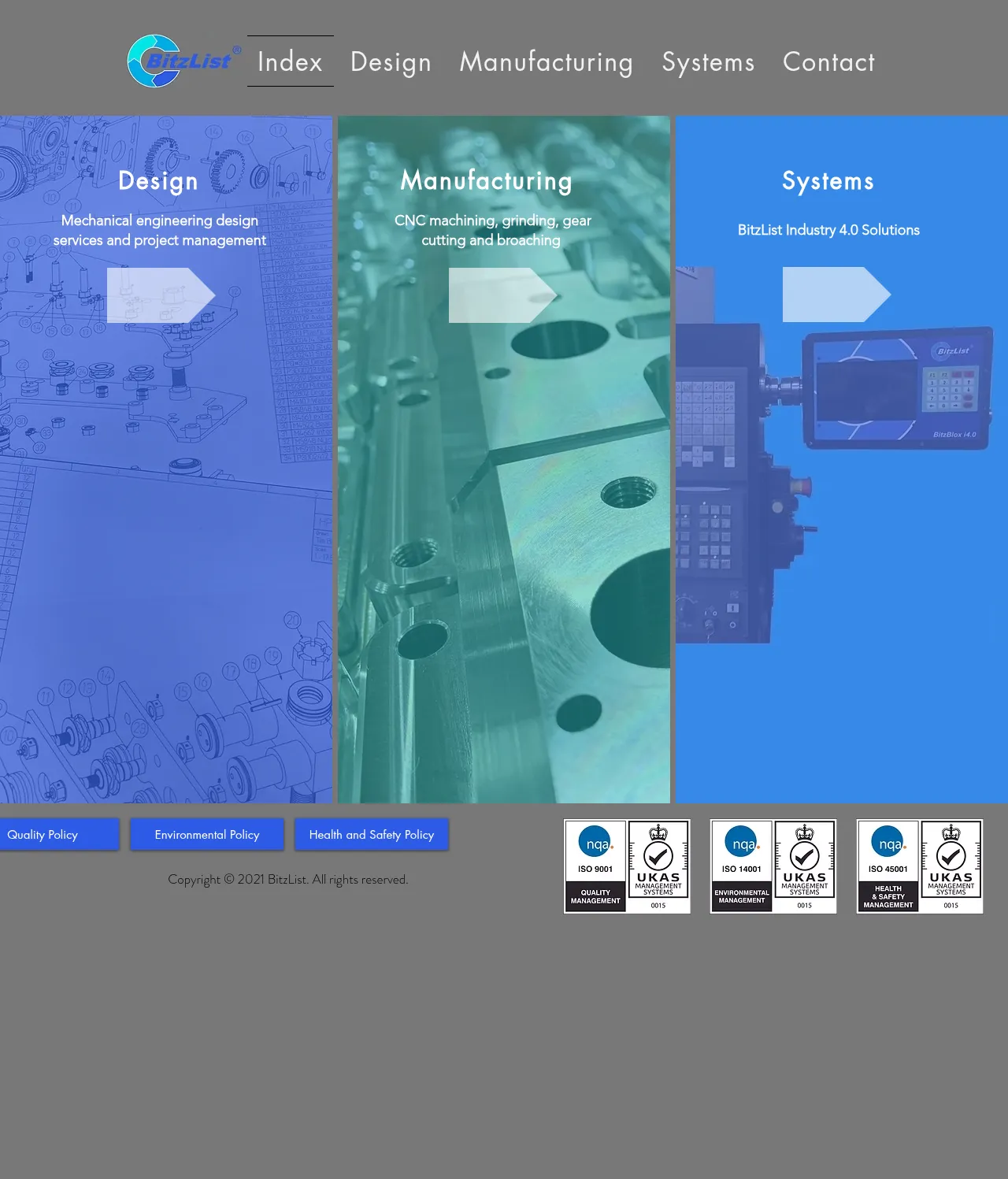Click the arrow under Systems section
1008x1179 pixels.
tap(836, 295)
